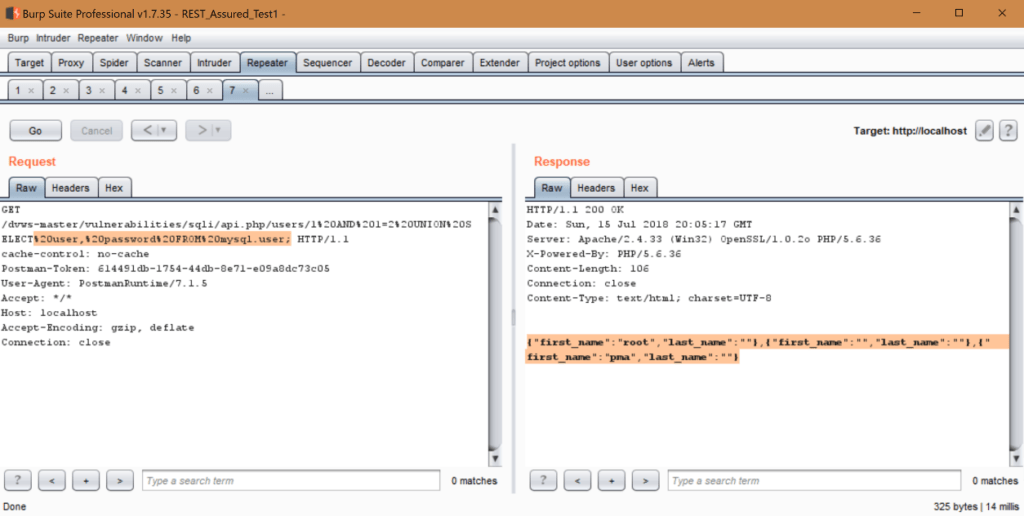Image resolution: width=1024 pixels, height=516 pixels.
Task: Select the Hex tab in Request panel
Action: 114,188
